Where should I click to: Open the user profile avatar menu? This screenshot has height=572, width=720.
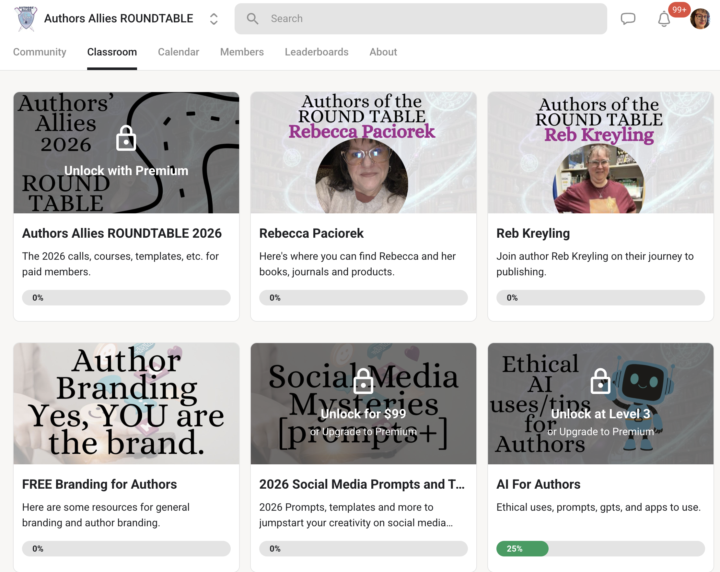(700, 19)
